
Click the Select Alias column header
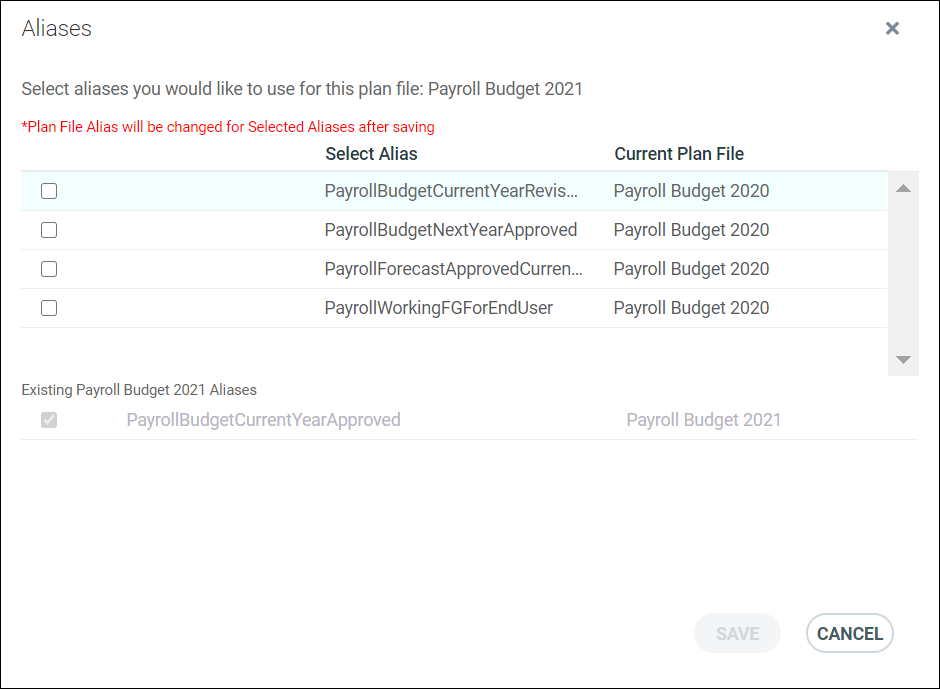(371, 154)
